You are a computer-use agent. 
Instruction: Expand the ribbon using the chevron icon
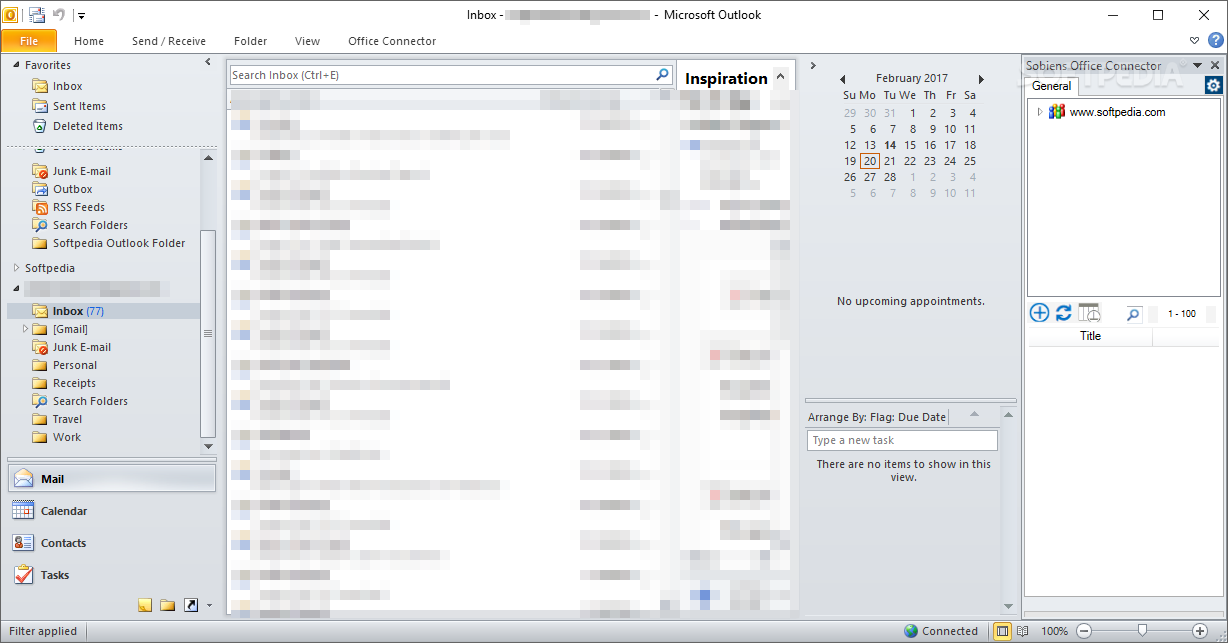1195,41
